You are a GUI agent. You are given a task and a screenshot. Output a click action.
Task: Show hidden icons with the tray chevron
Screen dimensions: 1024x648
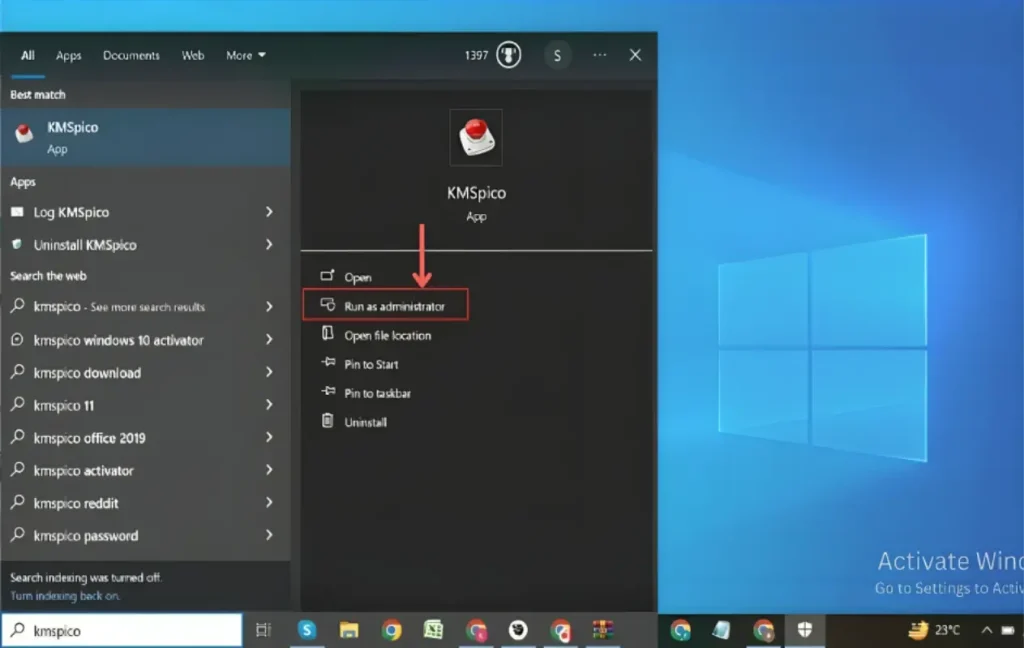click(985, 631)
